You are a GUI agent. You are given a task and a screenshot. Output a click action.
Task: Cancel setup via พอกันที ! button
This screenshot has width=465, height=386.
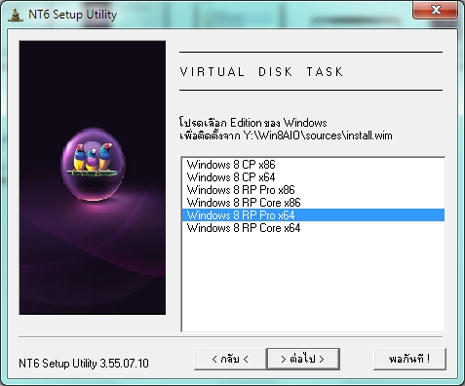pyautogui.click(x=409, y=359)
